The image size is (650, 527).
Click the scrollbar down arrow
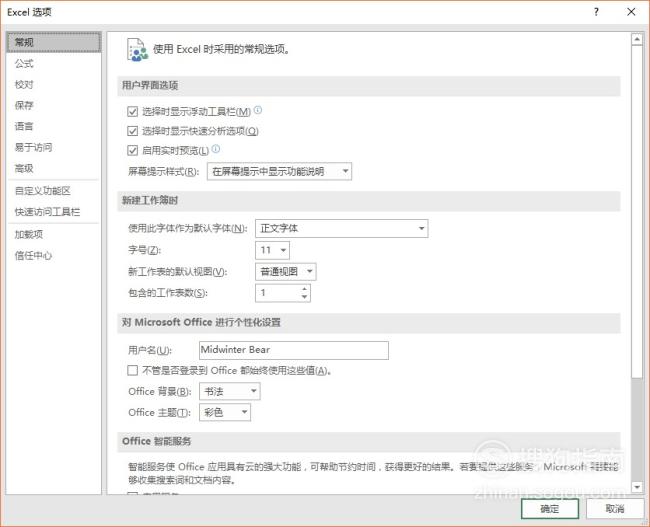[637, 486]
